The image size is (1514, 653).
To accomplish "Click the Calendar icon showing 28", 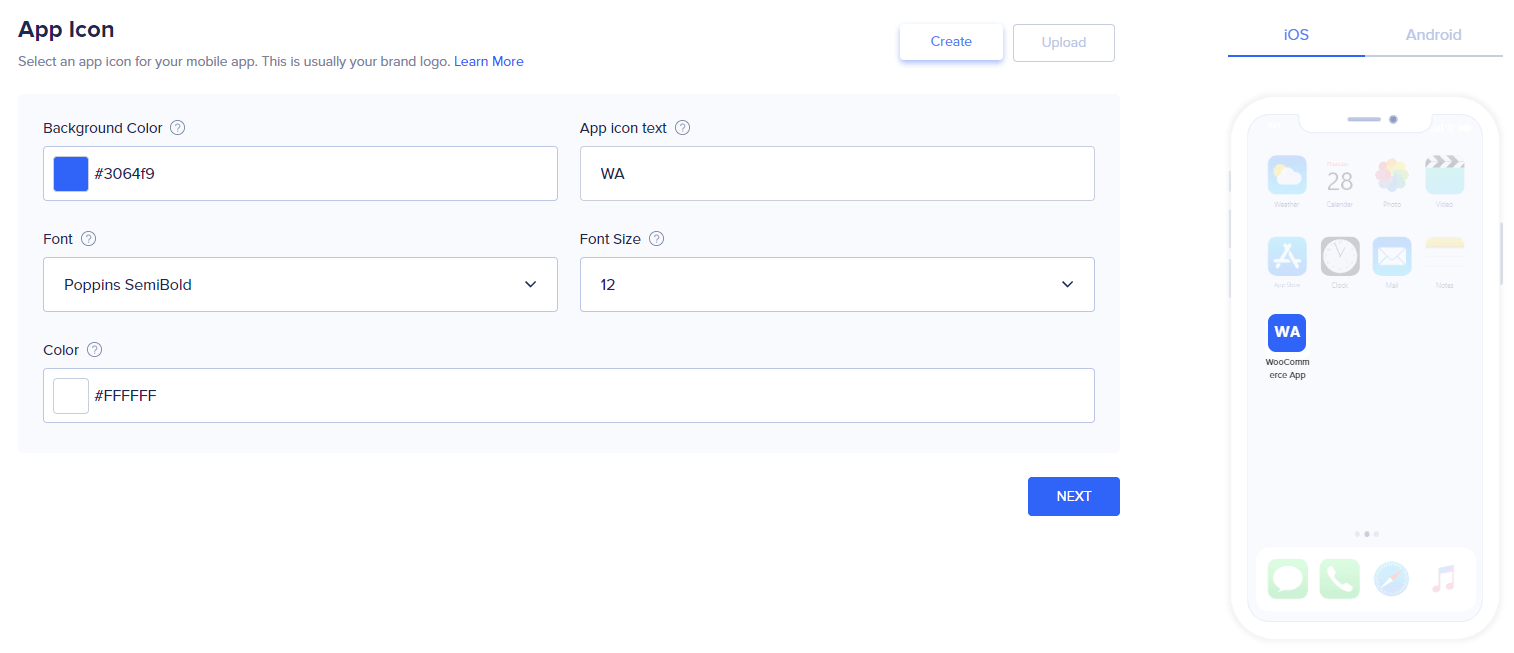I will [x=1340, y=176].
